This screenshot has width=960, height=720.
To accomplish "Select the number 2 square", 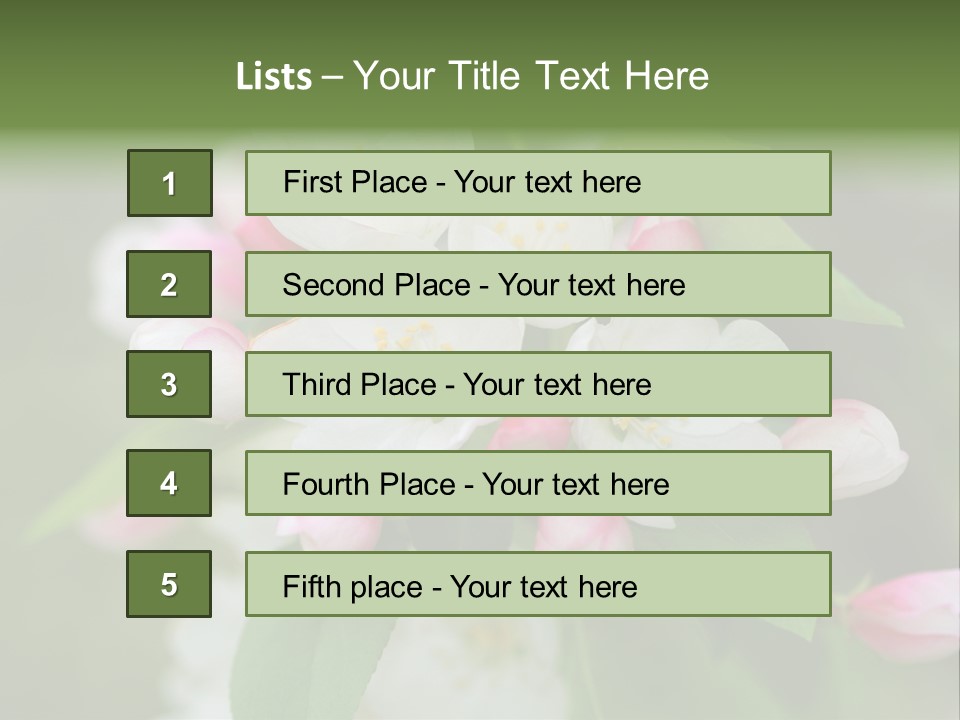I will (x=169, y=284).
